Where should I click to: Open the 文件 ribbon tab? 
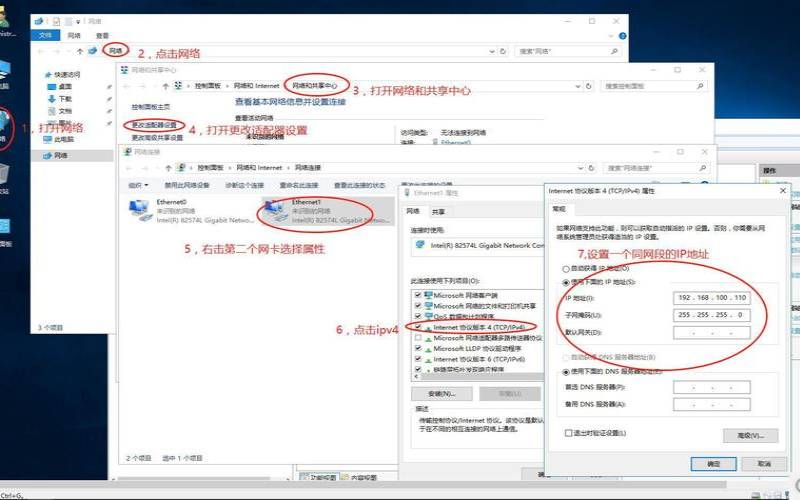(x=45, y=35)
